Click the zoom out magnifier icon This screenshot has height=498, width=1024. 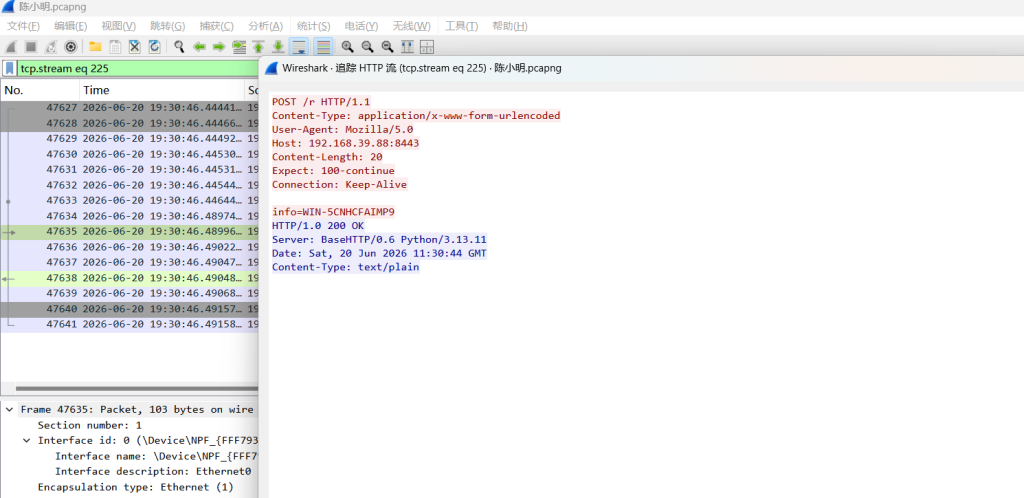click(368, 47)
